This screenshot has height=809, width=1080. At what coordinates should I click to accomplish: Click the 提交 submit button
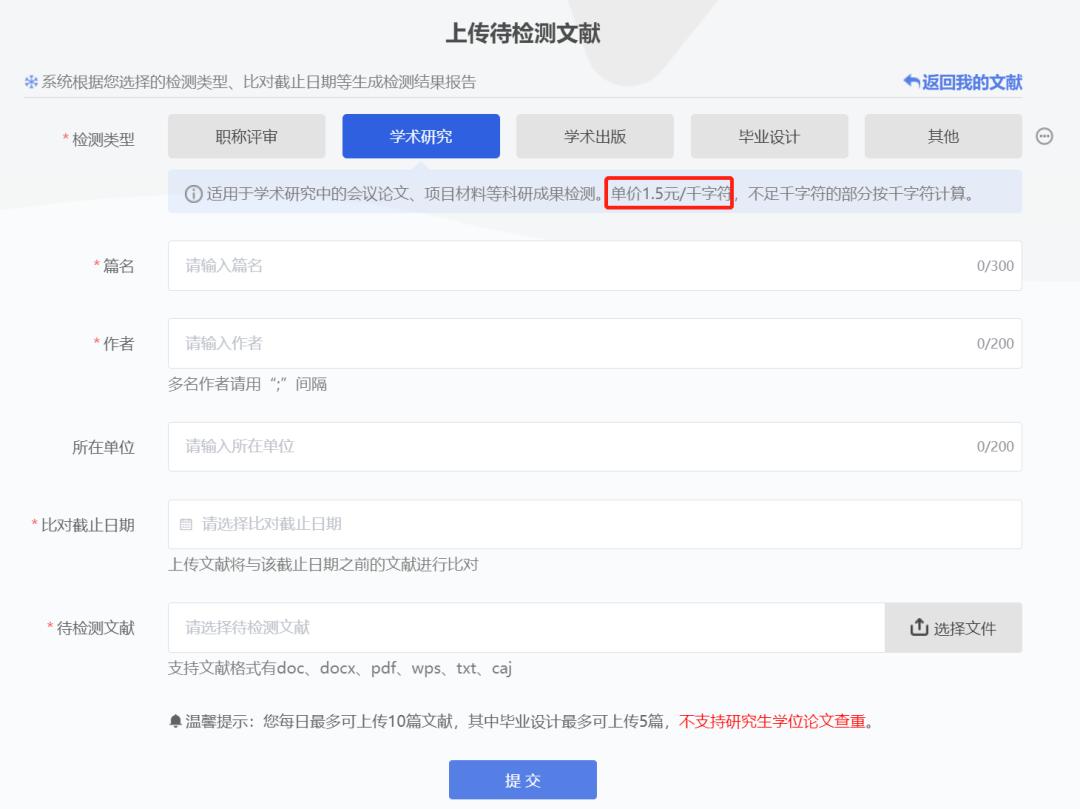coord(523,779)
